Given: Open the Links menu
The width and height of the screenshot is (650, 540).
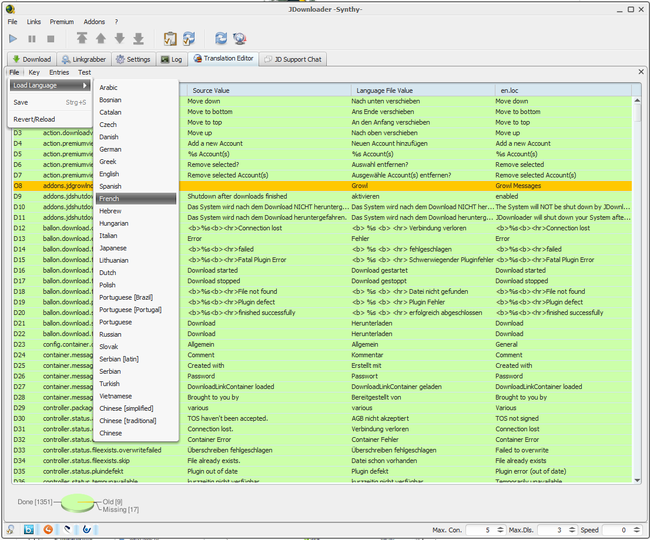Looking at the screenshot, I should tap(34, 22).
